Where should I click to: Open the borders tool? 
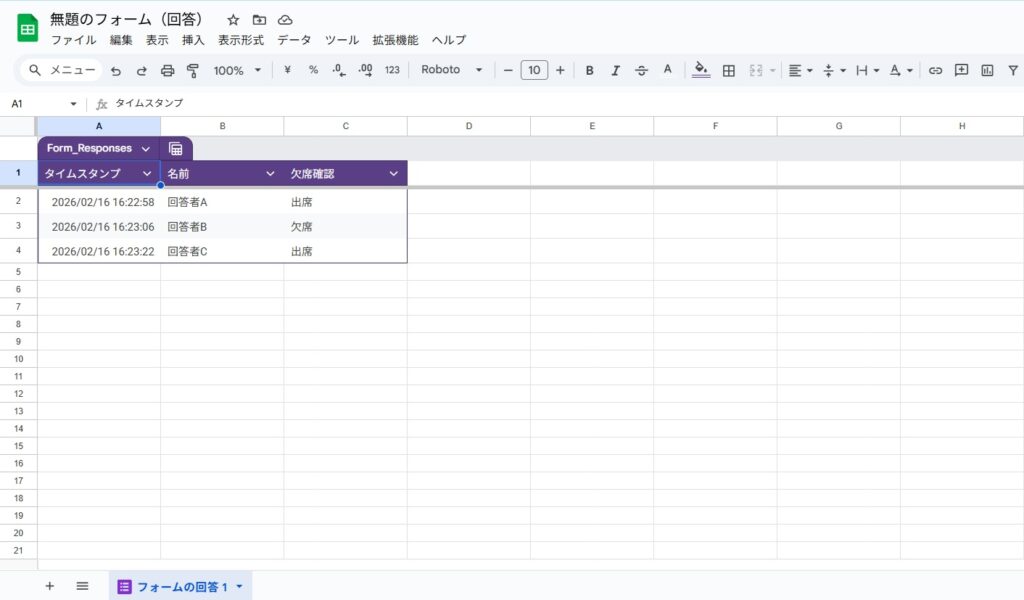(729, 71)
